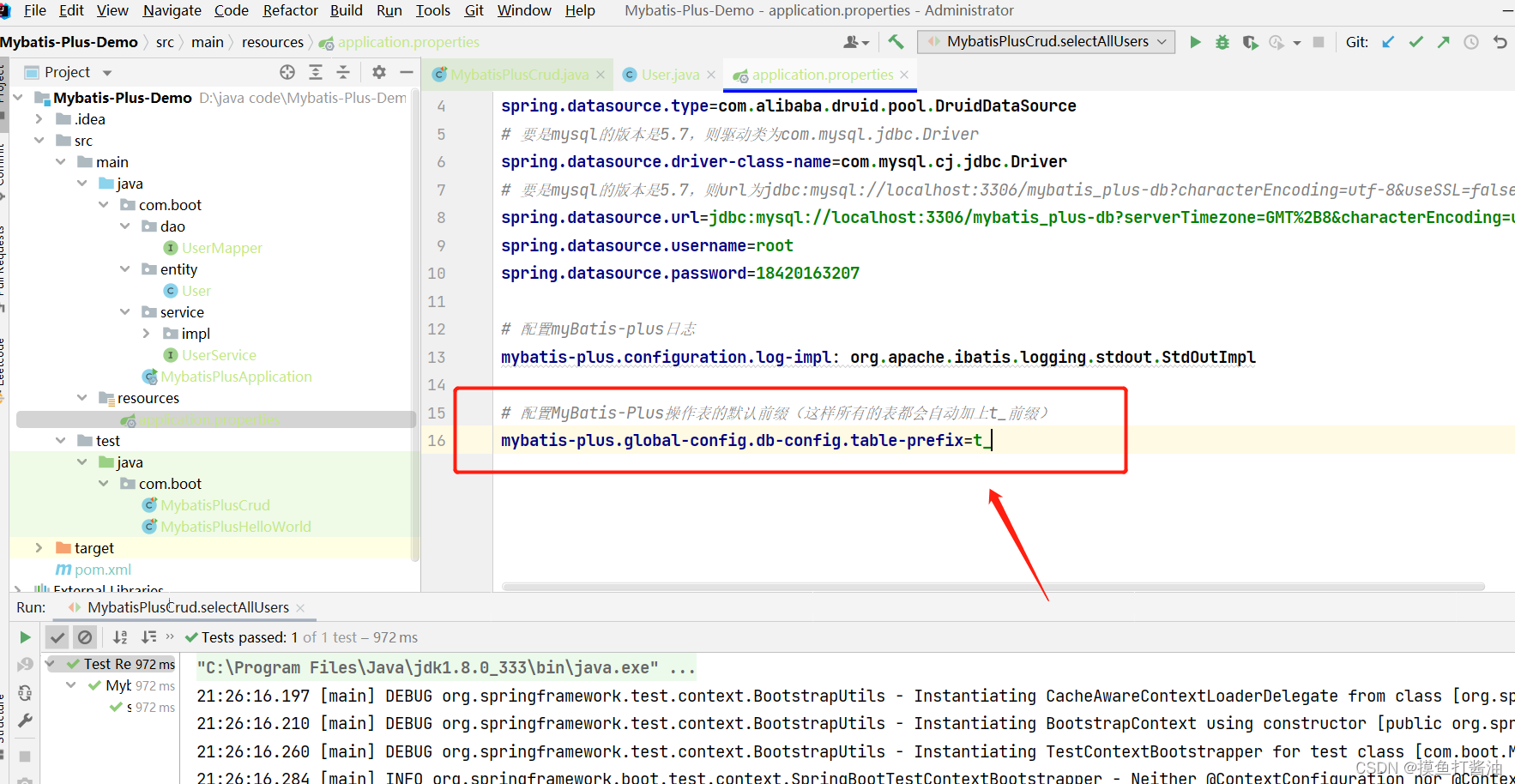Update project via Git blue arrow

(x=1388, y=42)
